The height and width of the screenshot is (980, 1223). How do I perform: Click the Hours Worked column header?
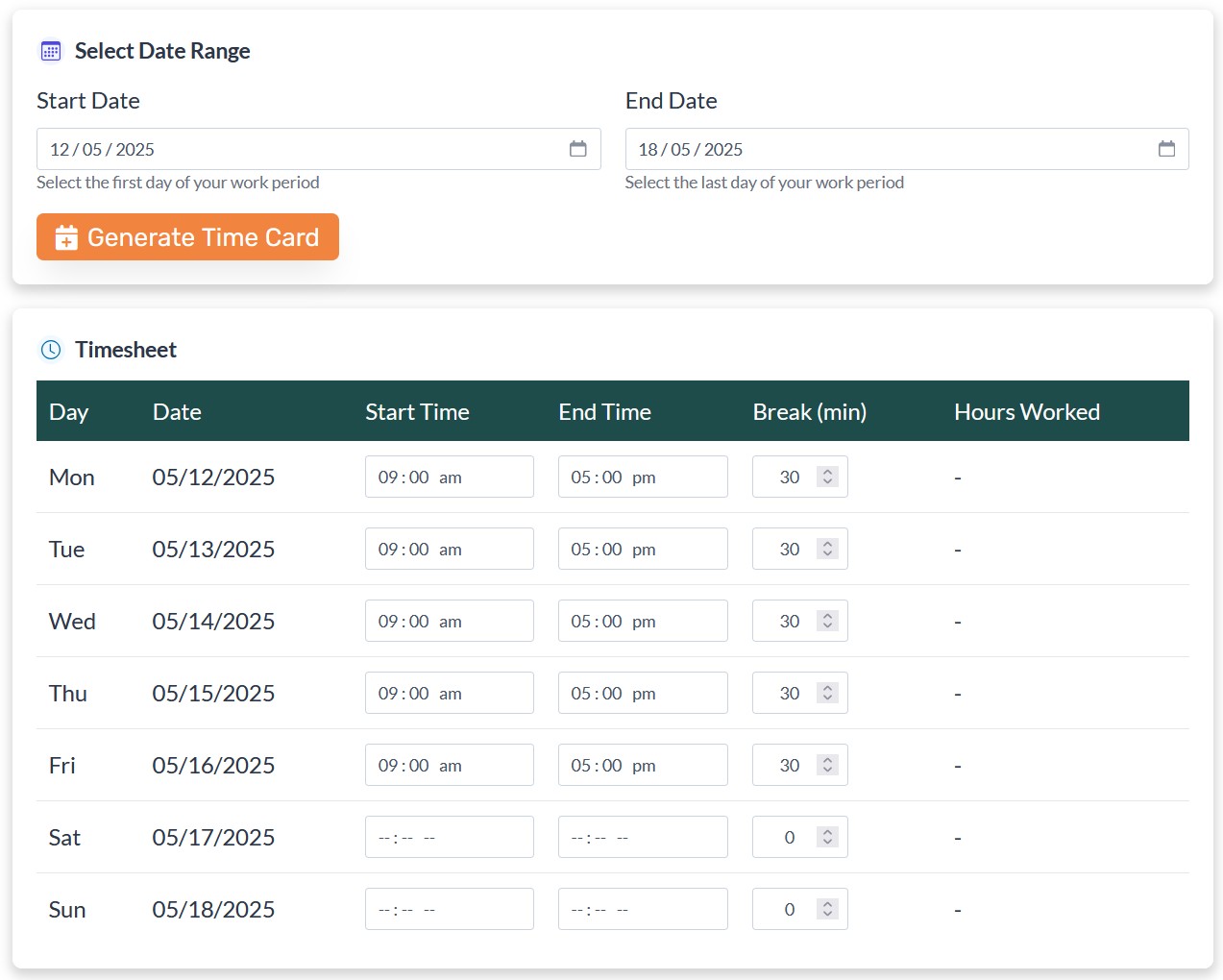(x=1026, y=412)
